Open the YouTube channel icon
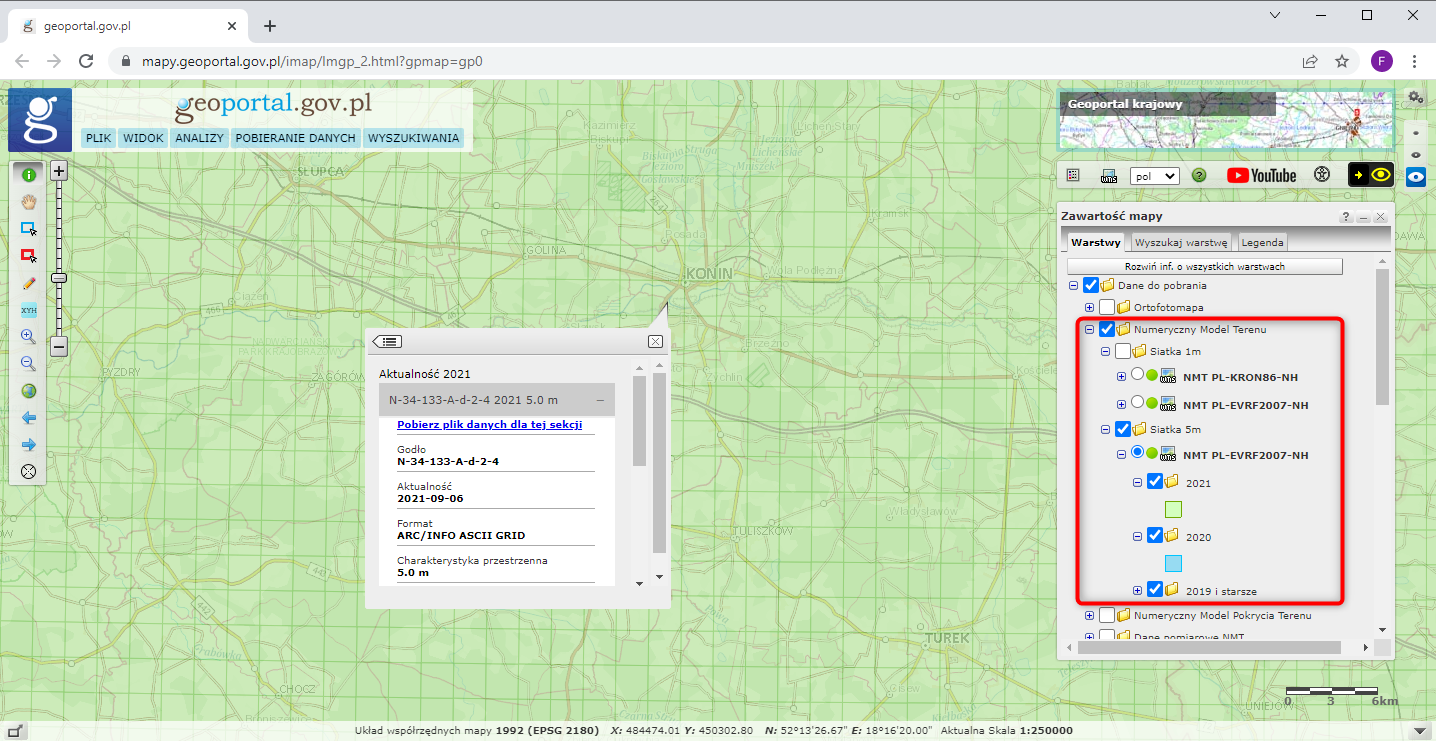1436x741 pixels. (x=1261, y=175)
